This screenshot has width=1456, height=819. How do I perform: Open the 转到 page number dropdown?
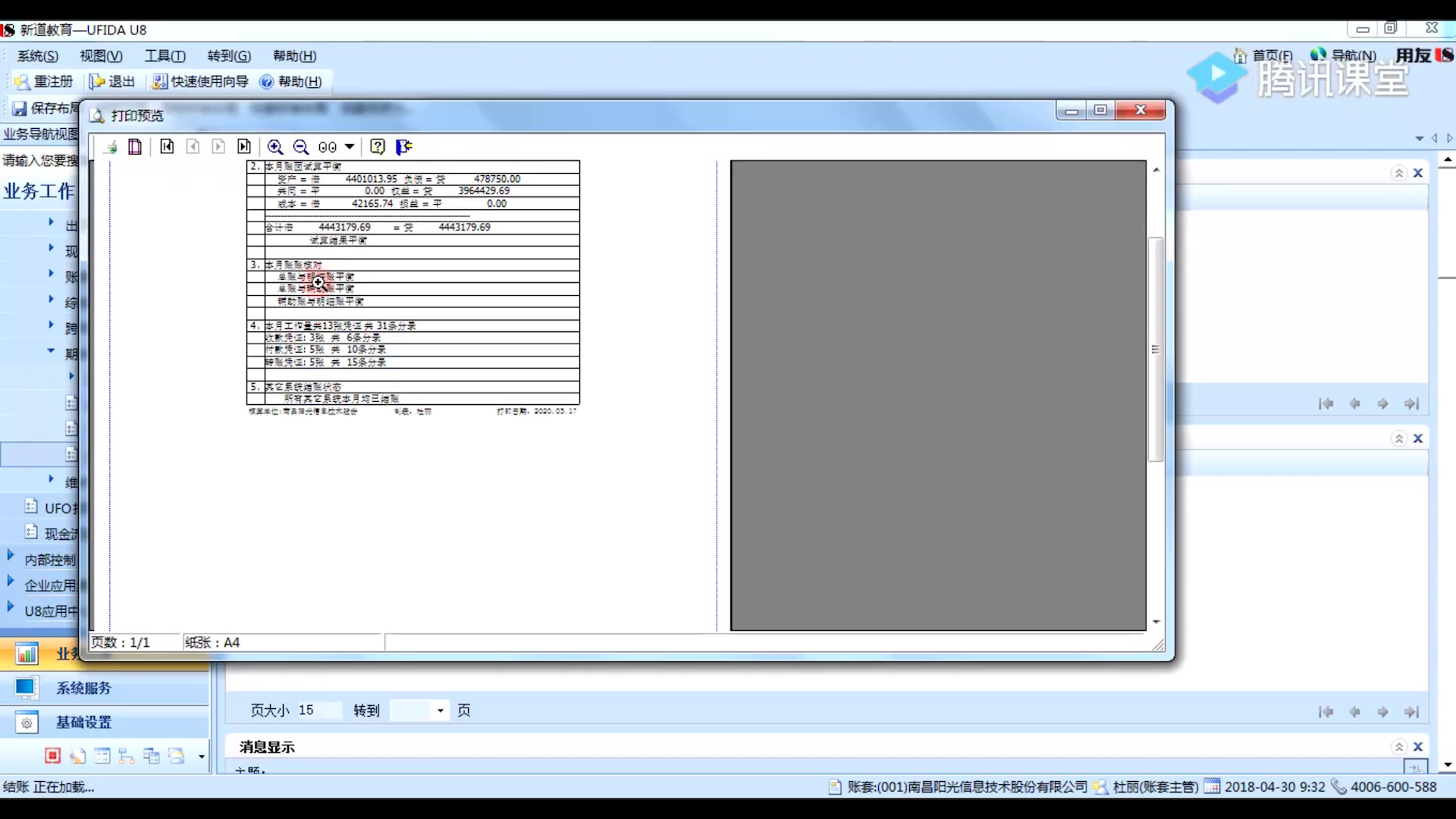coord(440,711)
